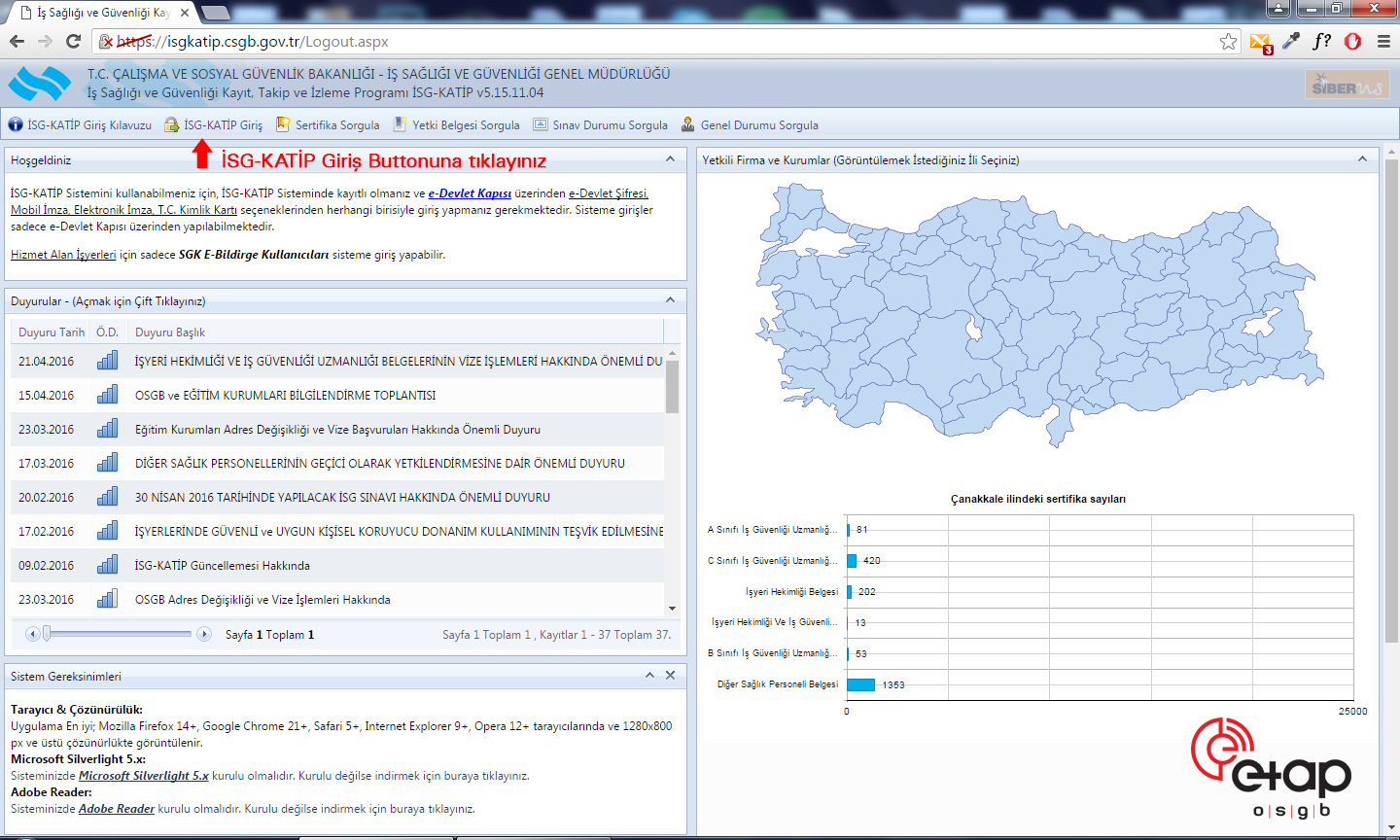1400x840 pixels.
Task: Click priority bars icon for 23.03.2016 Eğitim row
Action: (x=108, y=429)
